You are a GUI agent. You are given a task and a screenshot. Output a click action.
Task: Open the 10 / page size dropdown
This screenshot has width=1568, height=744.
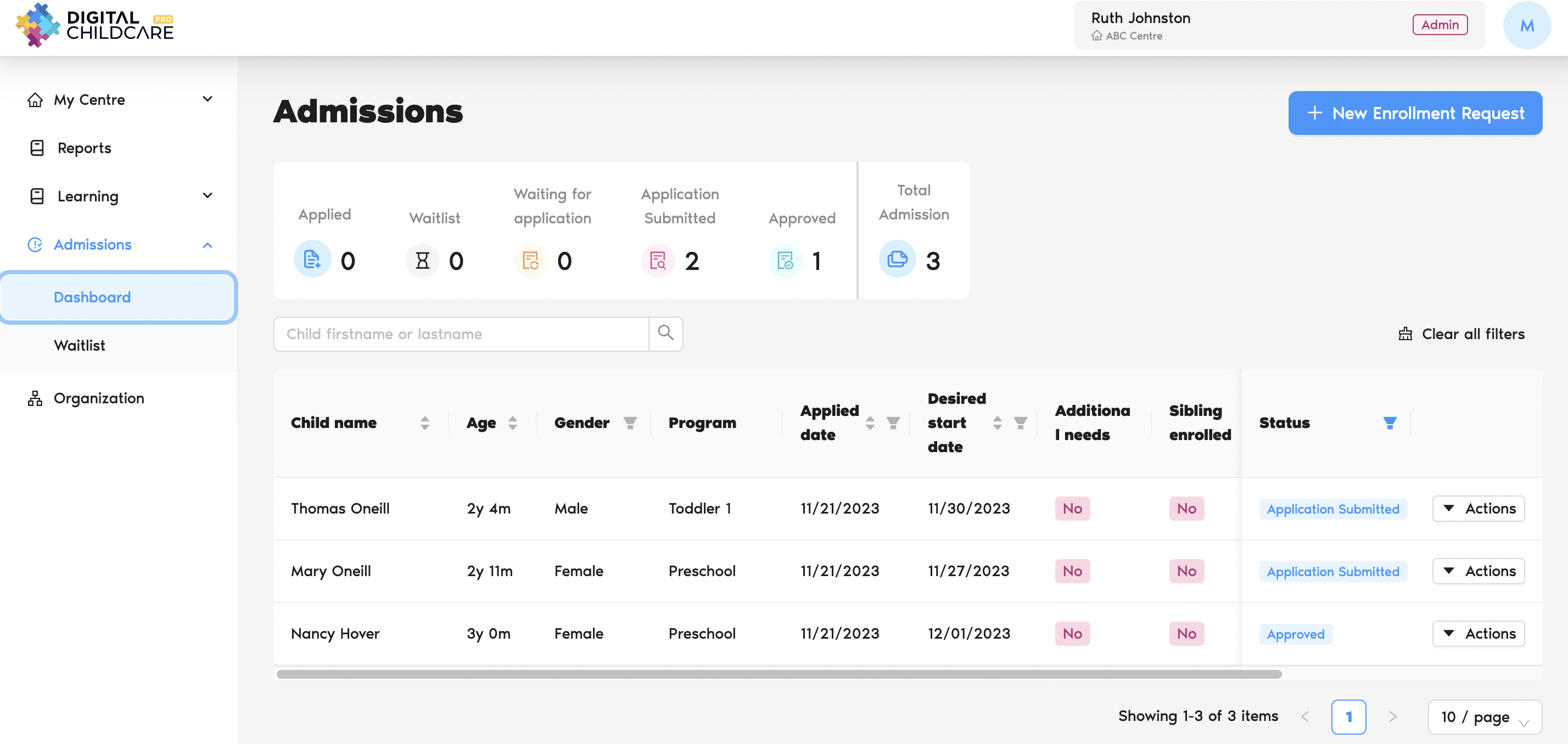pos(1484,717)
